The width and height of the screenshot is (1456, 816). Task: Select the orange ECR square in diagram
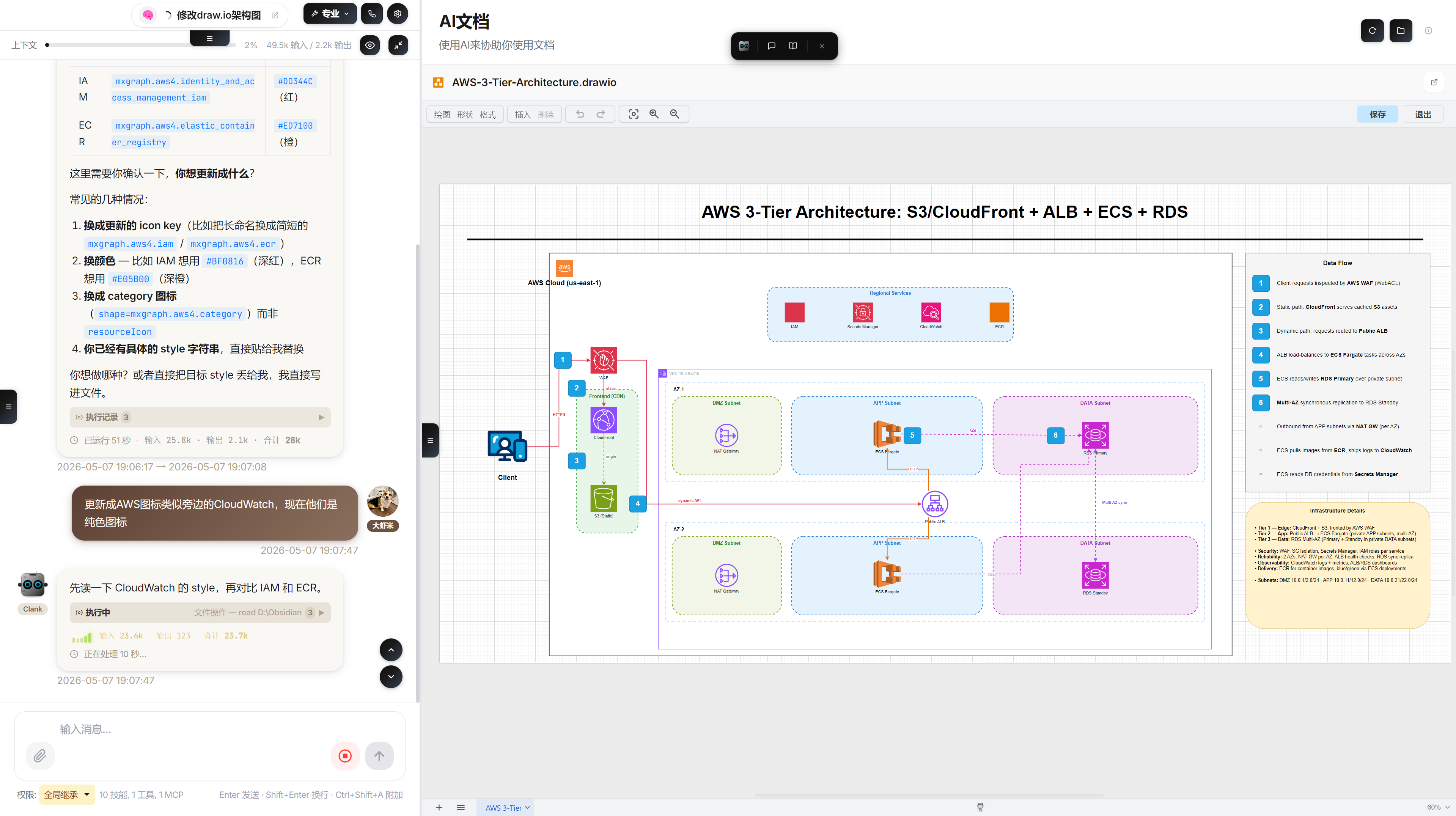[x=999, y=313]
